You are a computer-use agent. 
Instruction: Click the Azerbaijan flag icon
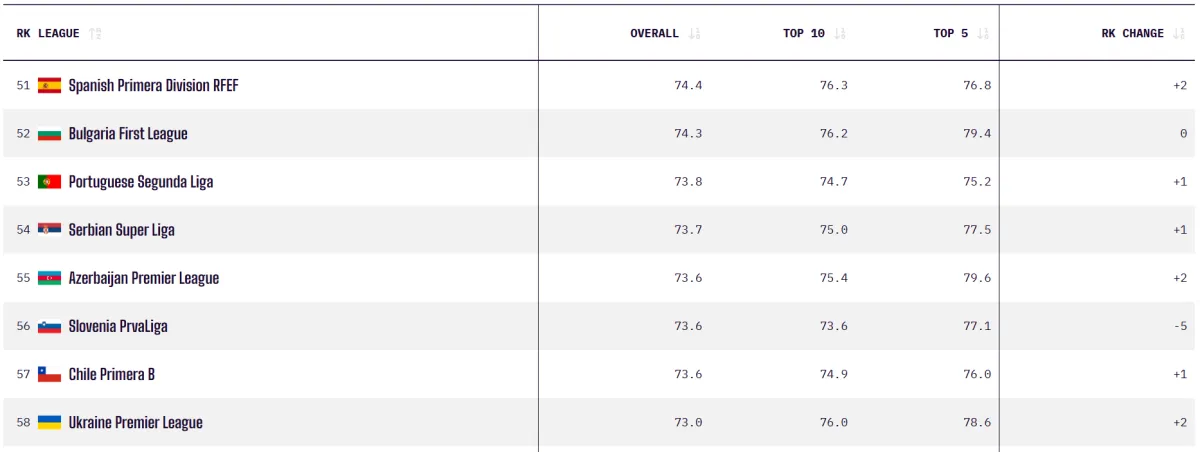(50, 278)
